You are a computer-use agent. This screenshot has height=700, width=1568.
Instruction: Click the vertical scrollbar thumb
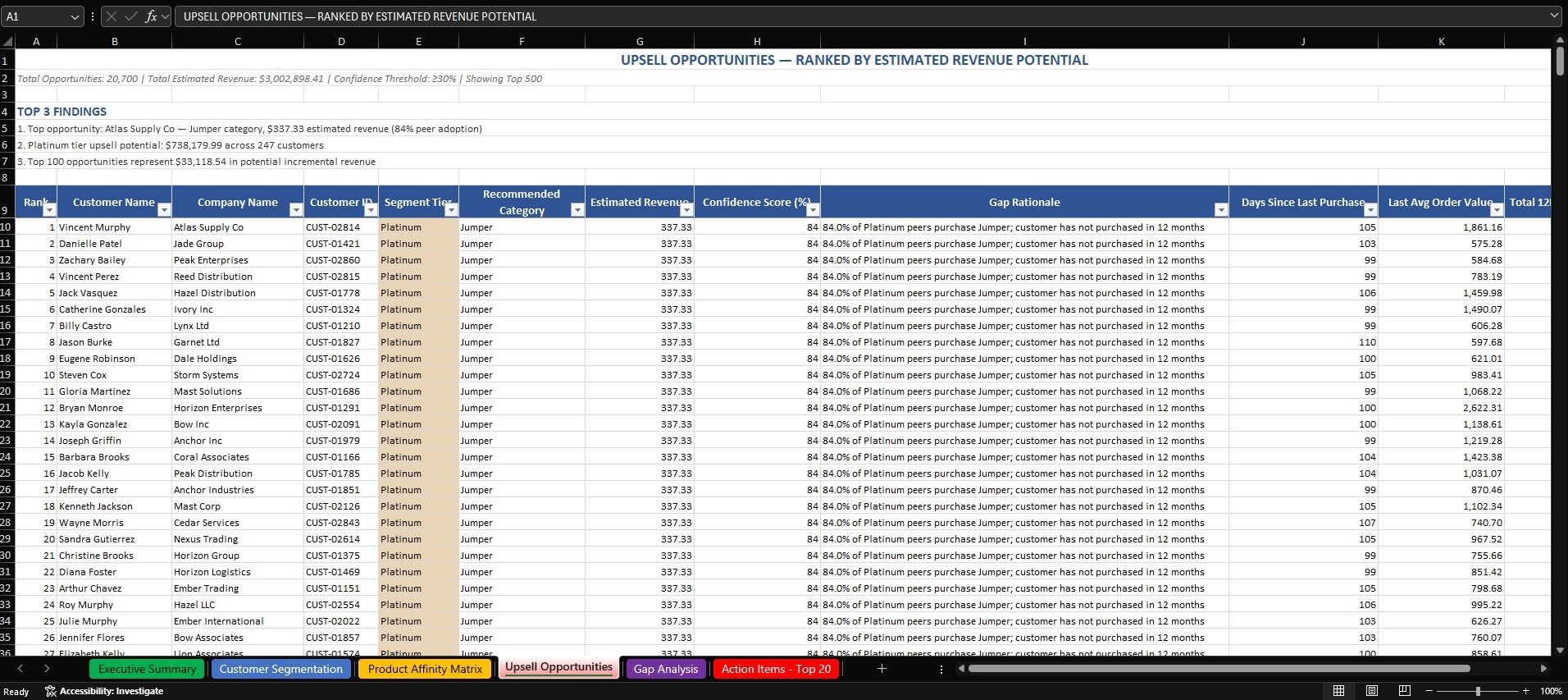click(x=1559, y=61)
